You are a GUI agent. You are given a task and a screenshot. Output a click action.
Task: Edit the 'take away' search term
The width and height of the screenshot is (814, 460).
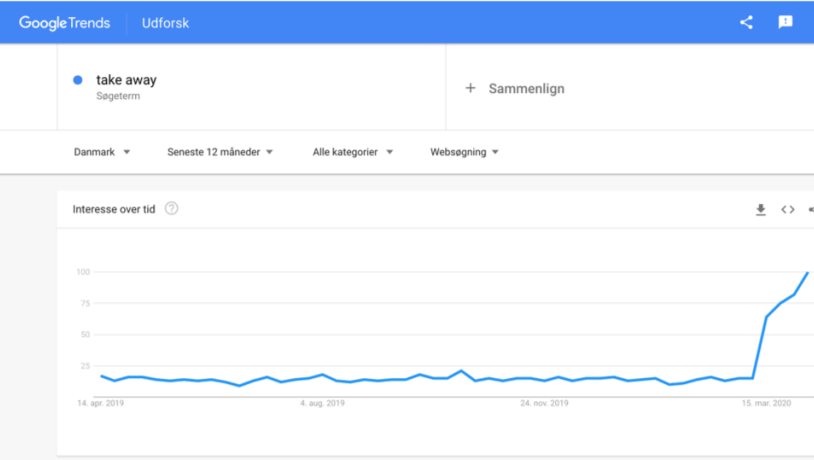tap(126, 80)
